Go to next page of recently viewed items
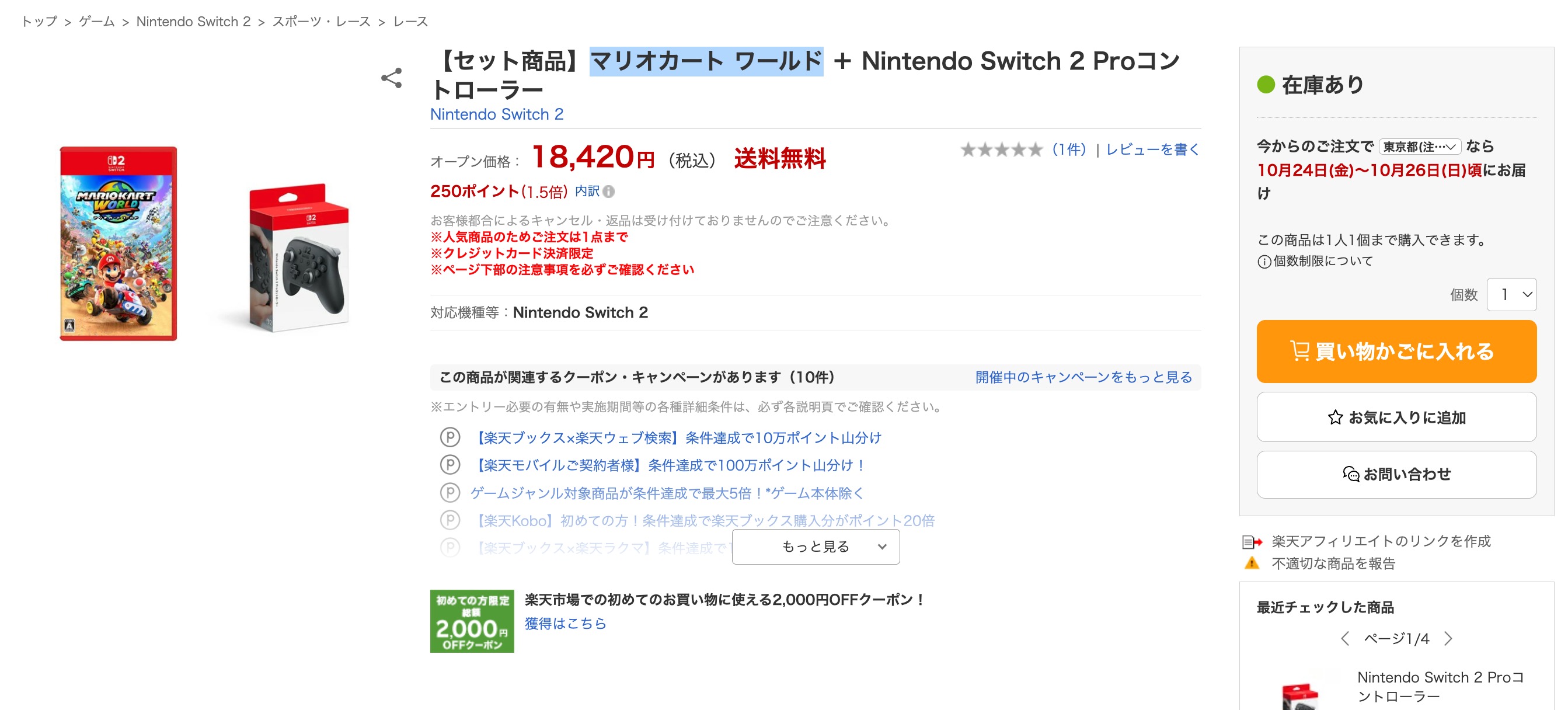 (1448, 638)
